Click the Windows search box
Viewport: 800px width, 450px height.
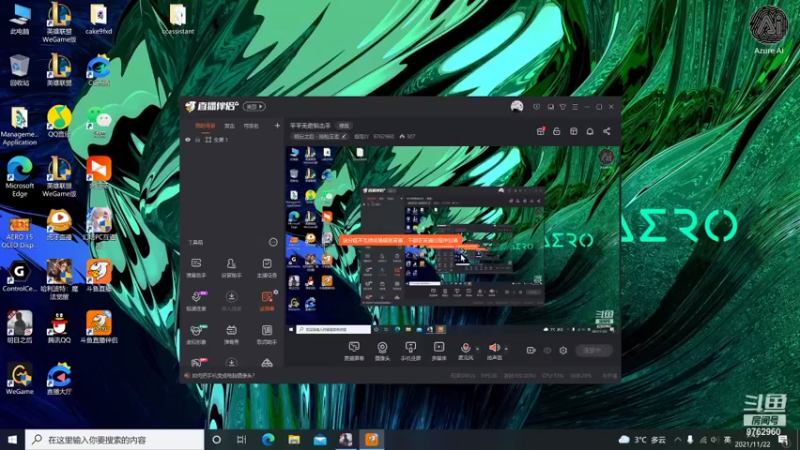tap(114, 439)
